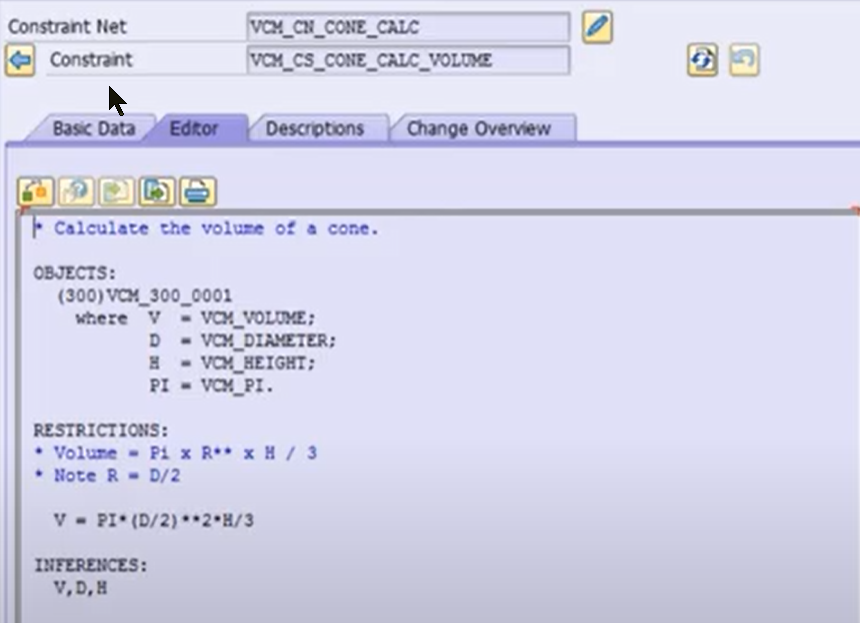This screenshot has width=860, height=623.
Task: Click the formula line 'V = PI*(D/2)**2*H/3'
Action: point(154,520)
